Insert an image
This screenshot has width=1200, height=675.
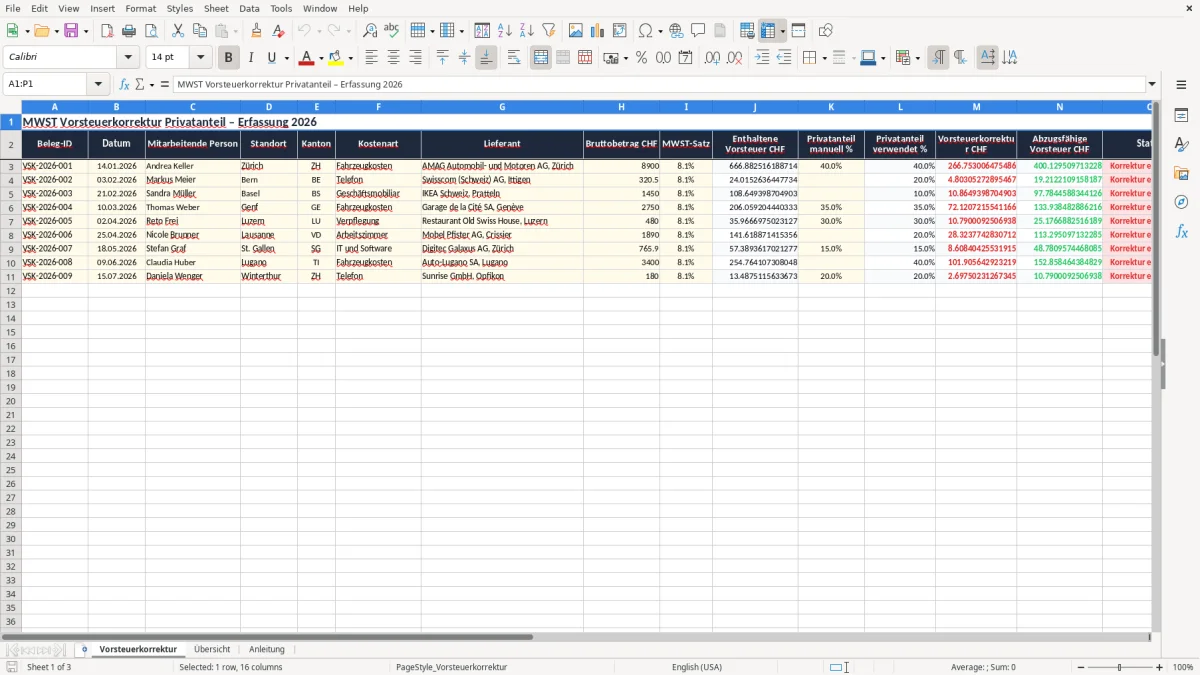(x=576, y=31)
